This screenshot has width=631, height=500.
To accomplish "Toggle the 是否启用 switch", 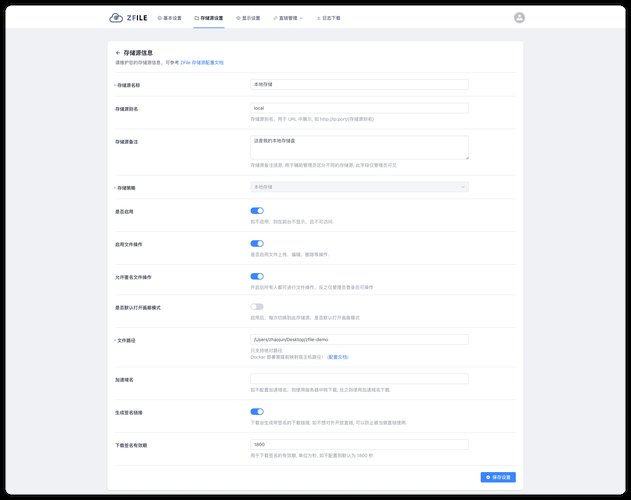I will pyautogui.click(x=257, y=211).
